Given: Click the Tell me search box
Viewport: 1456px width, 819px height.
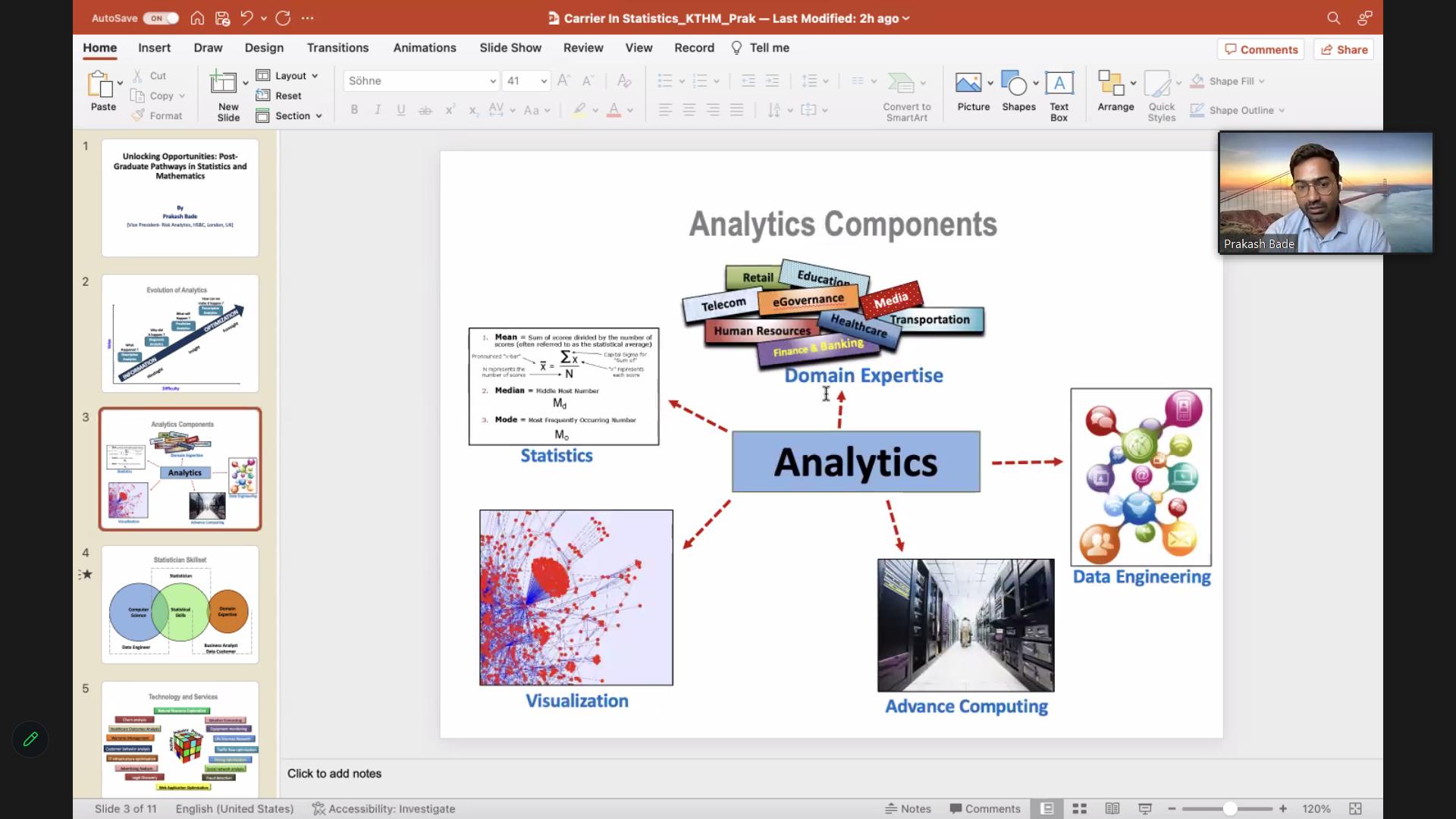Looking at the screenshot, I should point(761,48).
